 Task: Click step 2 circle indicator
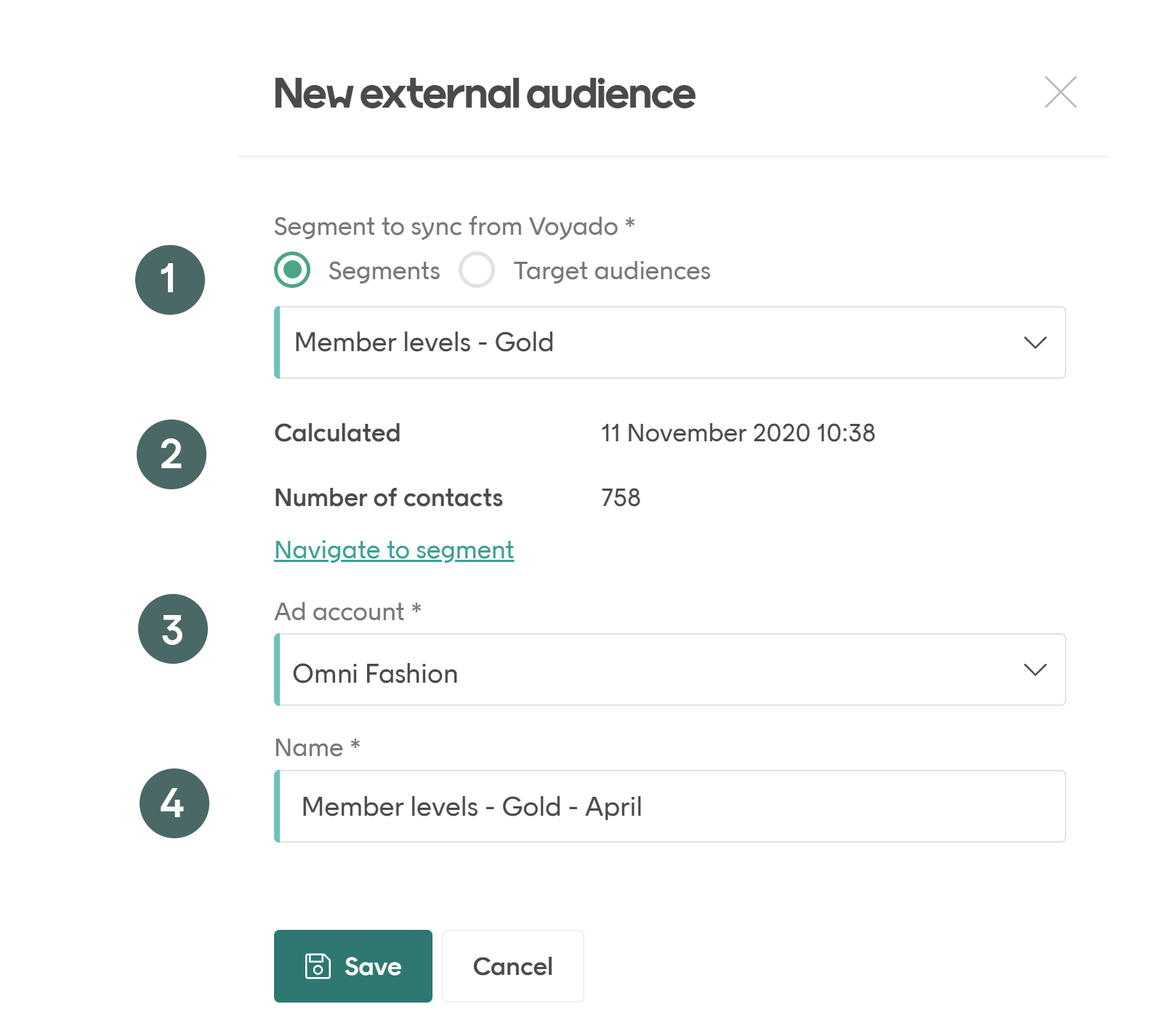(x=171, y=454)
